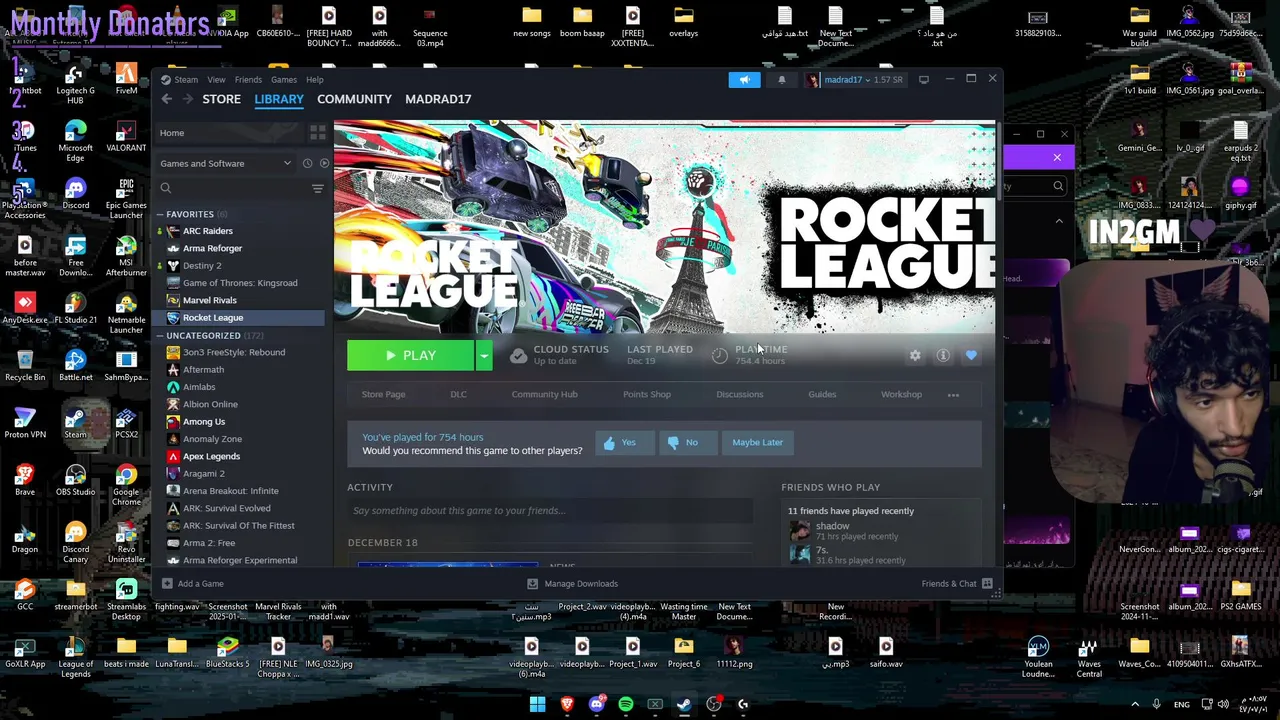1280x720 pixels.
Task: Open the Games menu
Action: (x=283, y=79)
